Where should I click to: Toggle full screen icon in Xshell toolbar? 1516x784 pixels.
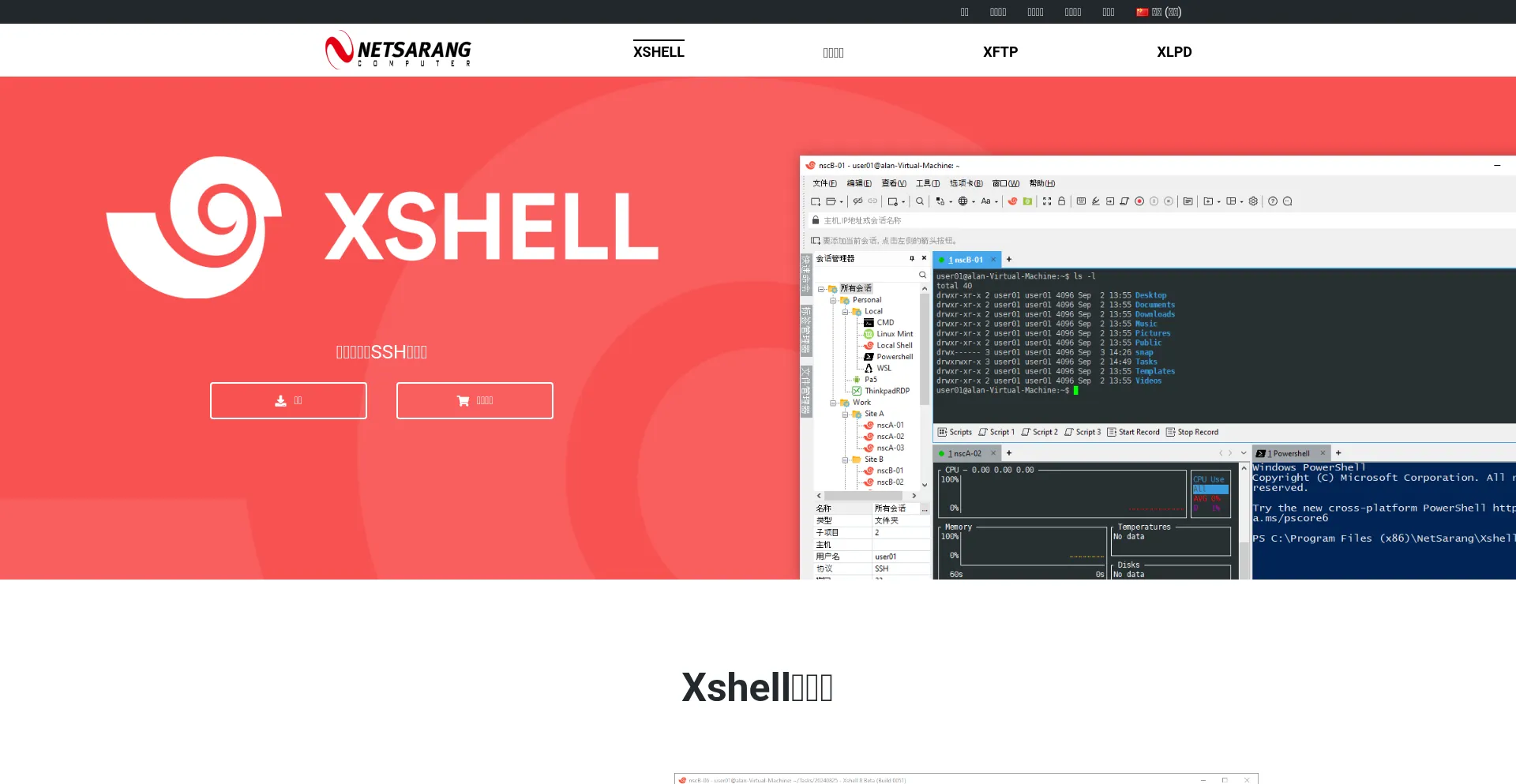point(1047,201)
